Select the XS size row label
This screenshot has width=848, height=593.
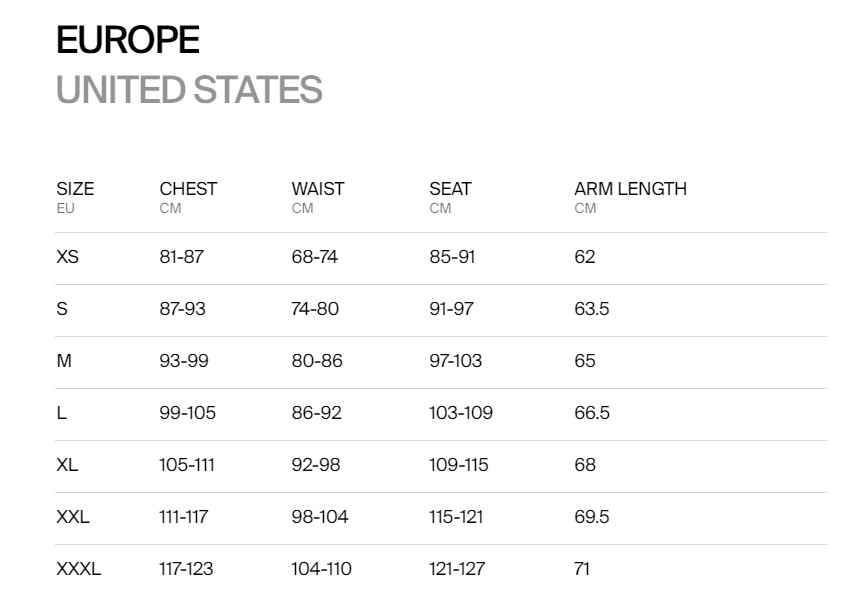coord(68,256)
